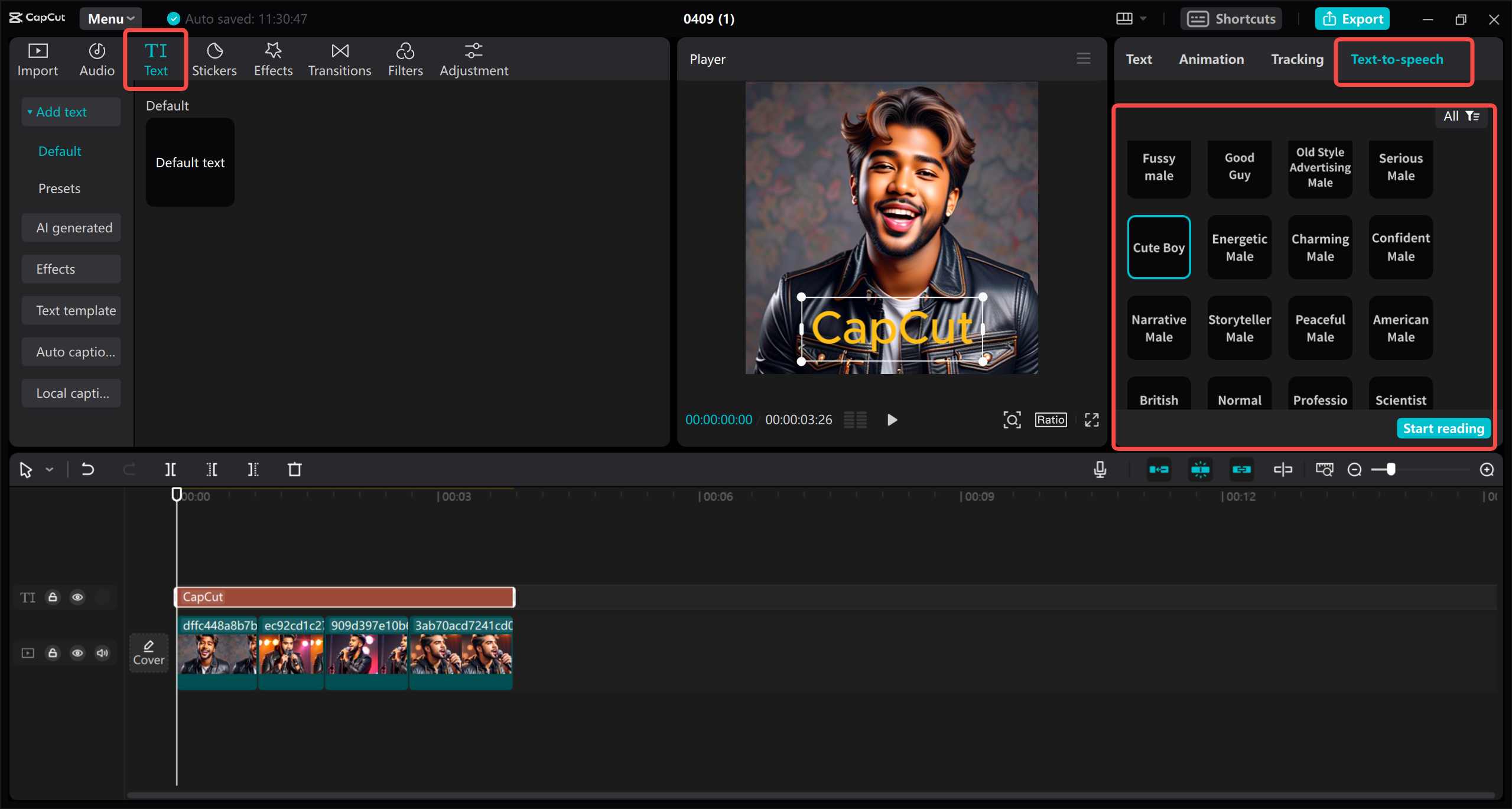Viewport: 1512px width, 809px height.
Task: Lock the video track
Action: [x=53, y=653]
